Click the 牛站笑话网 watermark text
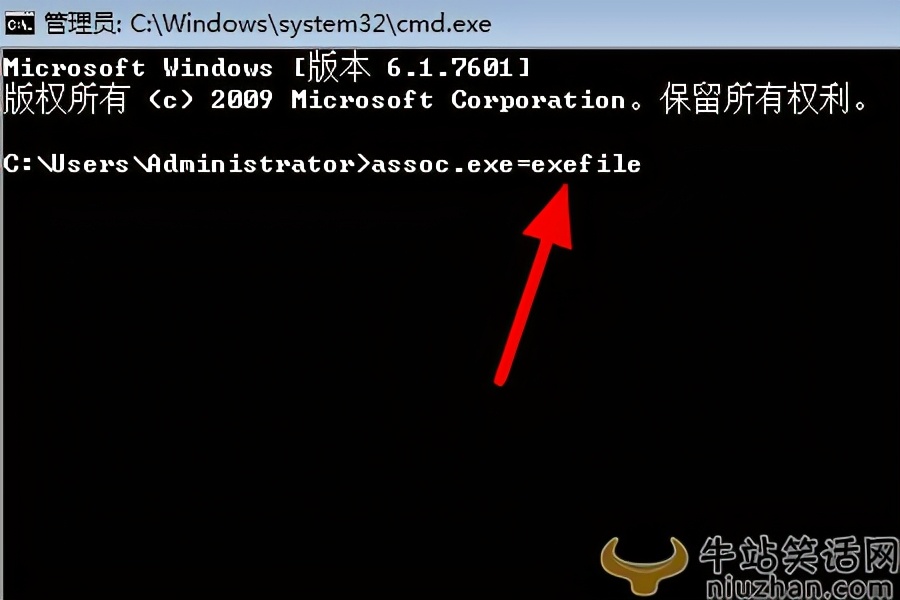The width and height of the screenshot is (900, 600). 798,554
